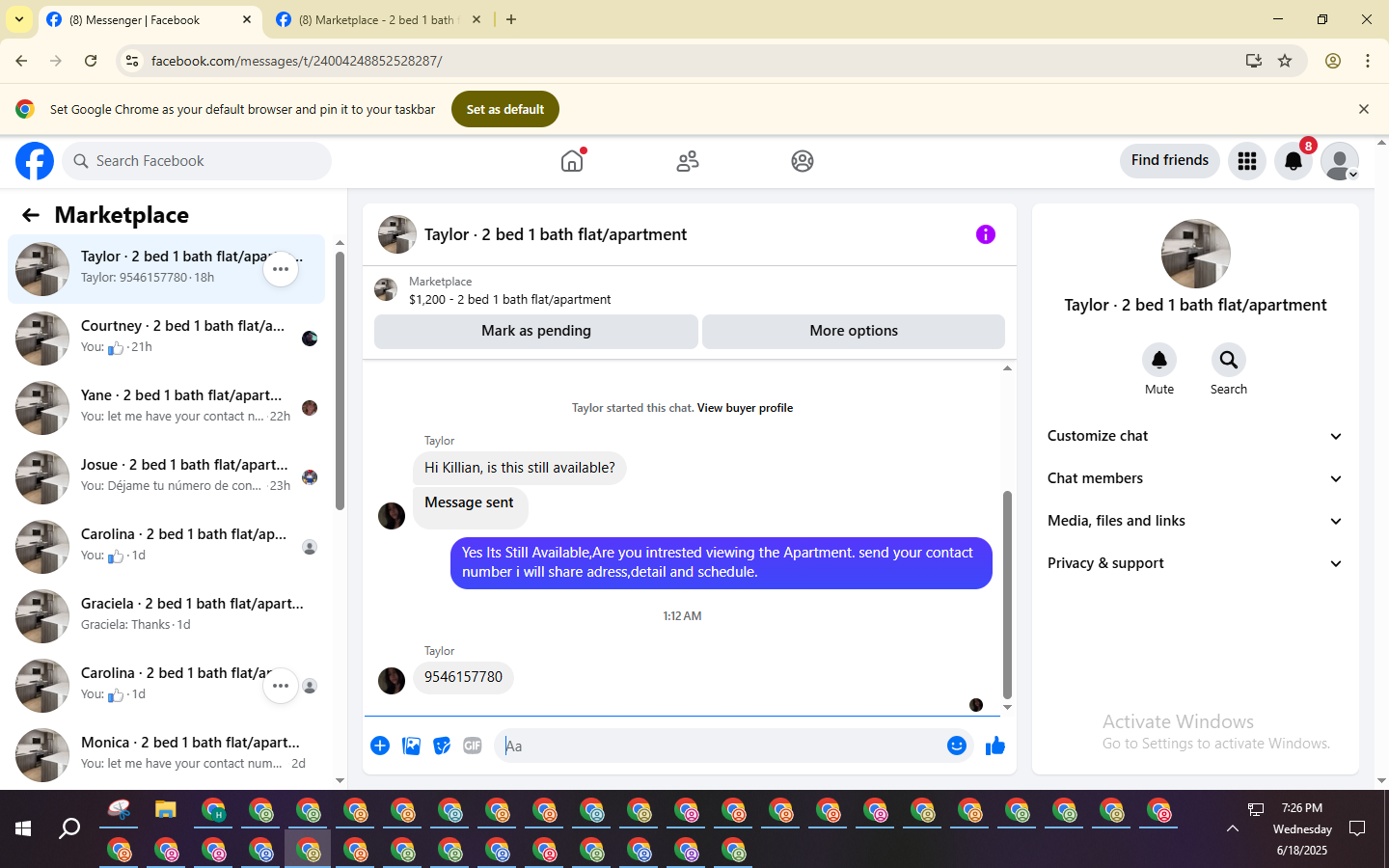Open Windows Start menu
Viewport: 1389px width, 868px height.
pyautogui.click(x=23, y=828)
